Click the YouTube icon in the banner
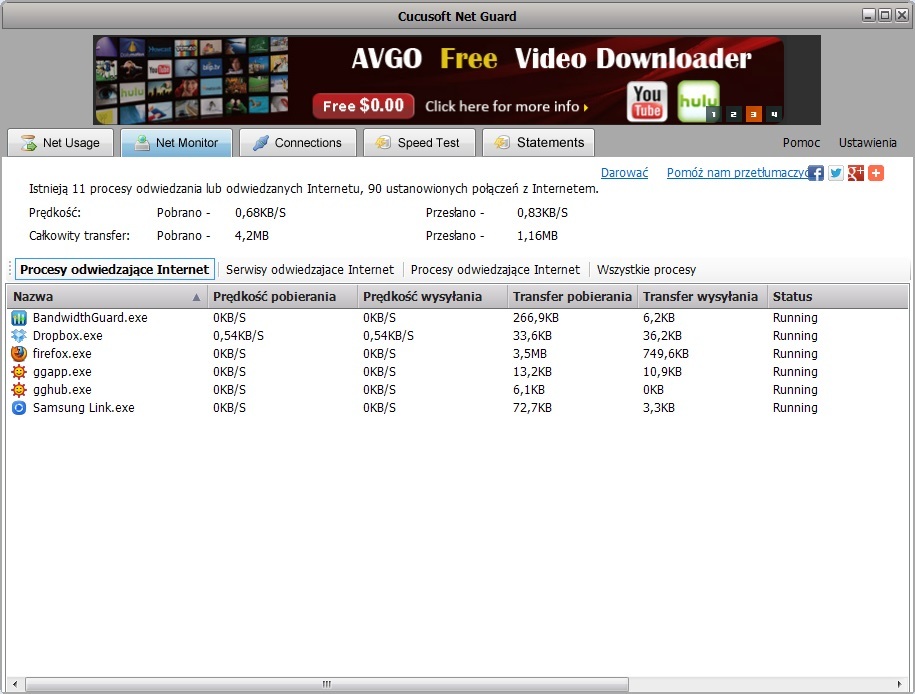The image size is (915, 694). point(647,102)
